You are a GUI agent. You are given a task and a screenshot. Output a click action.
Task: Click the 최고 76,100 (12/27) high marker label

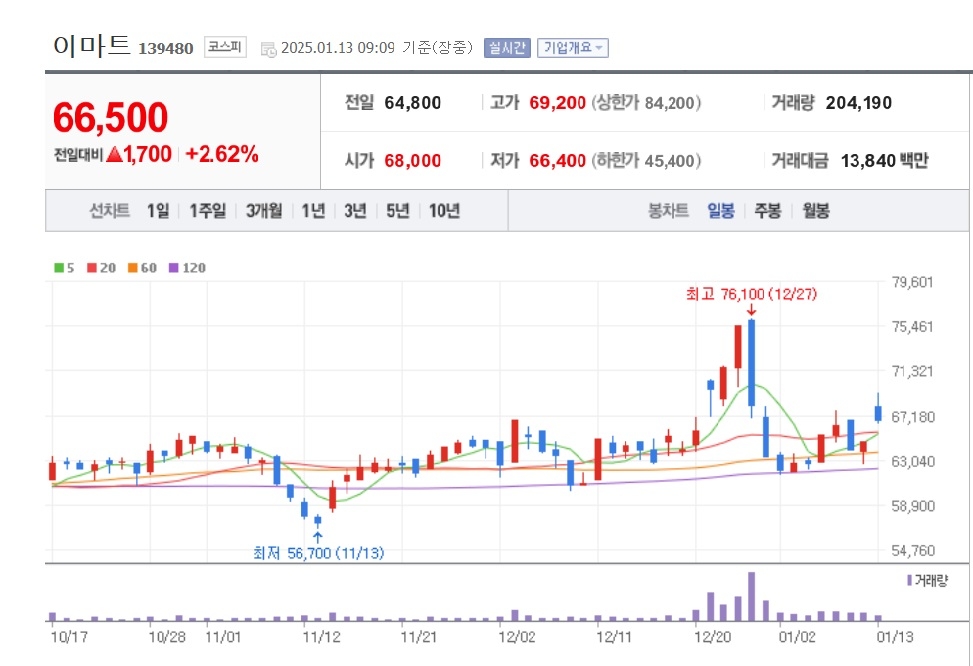[x=751, y=294]
